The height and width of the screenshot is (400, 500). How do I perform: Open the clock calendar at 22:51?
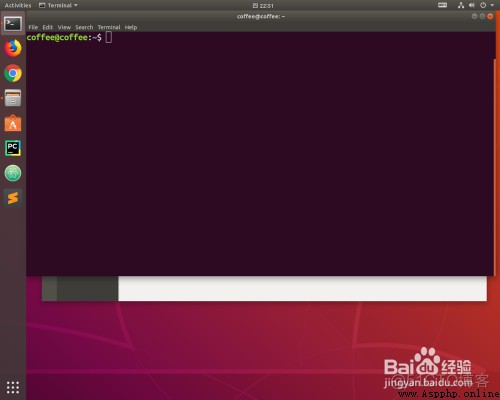tap(263, 6)
